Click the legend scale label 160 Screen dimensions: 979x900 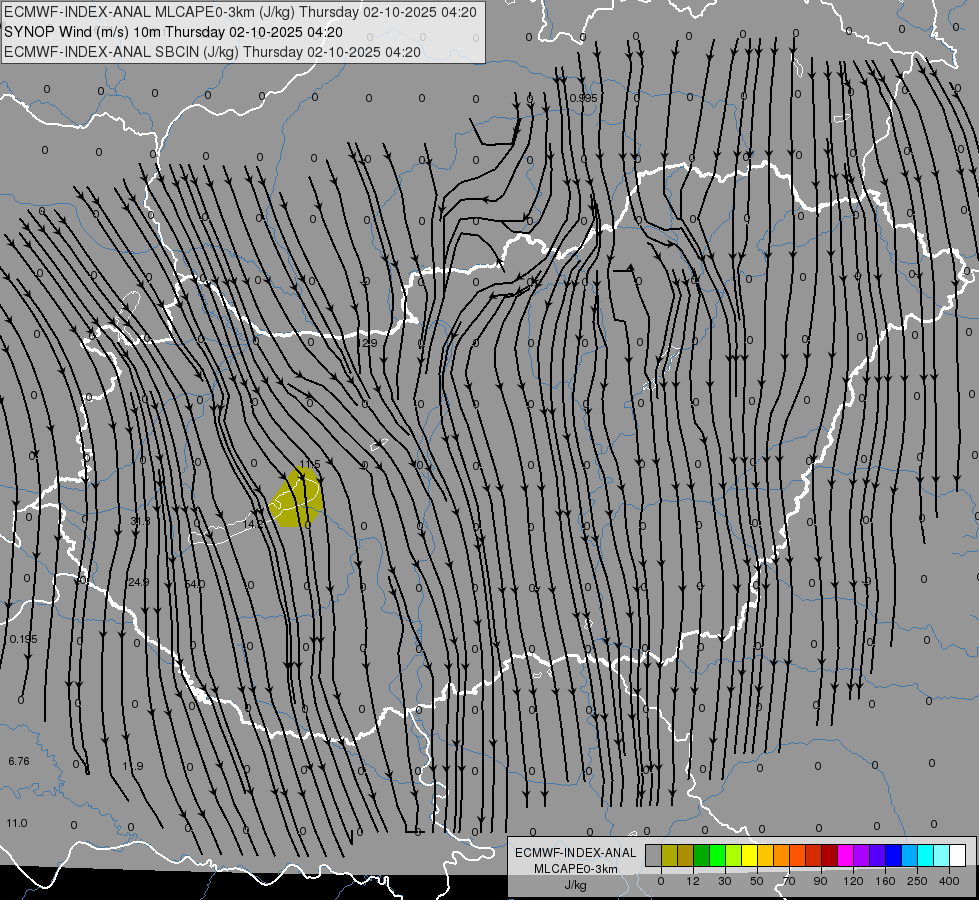point(885,881)
